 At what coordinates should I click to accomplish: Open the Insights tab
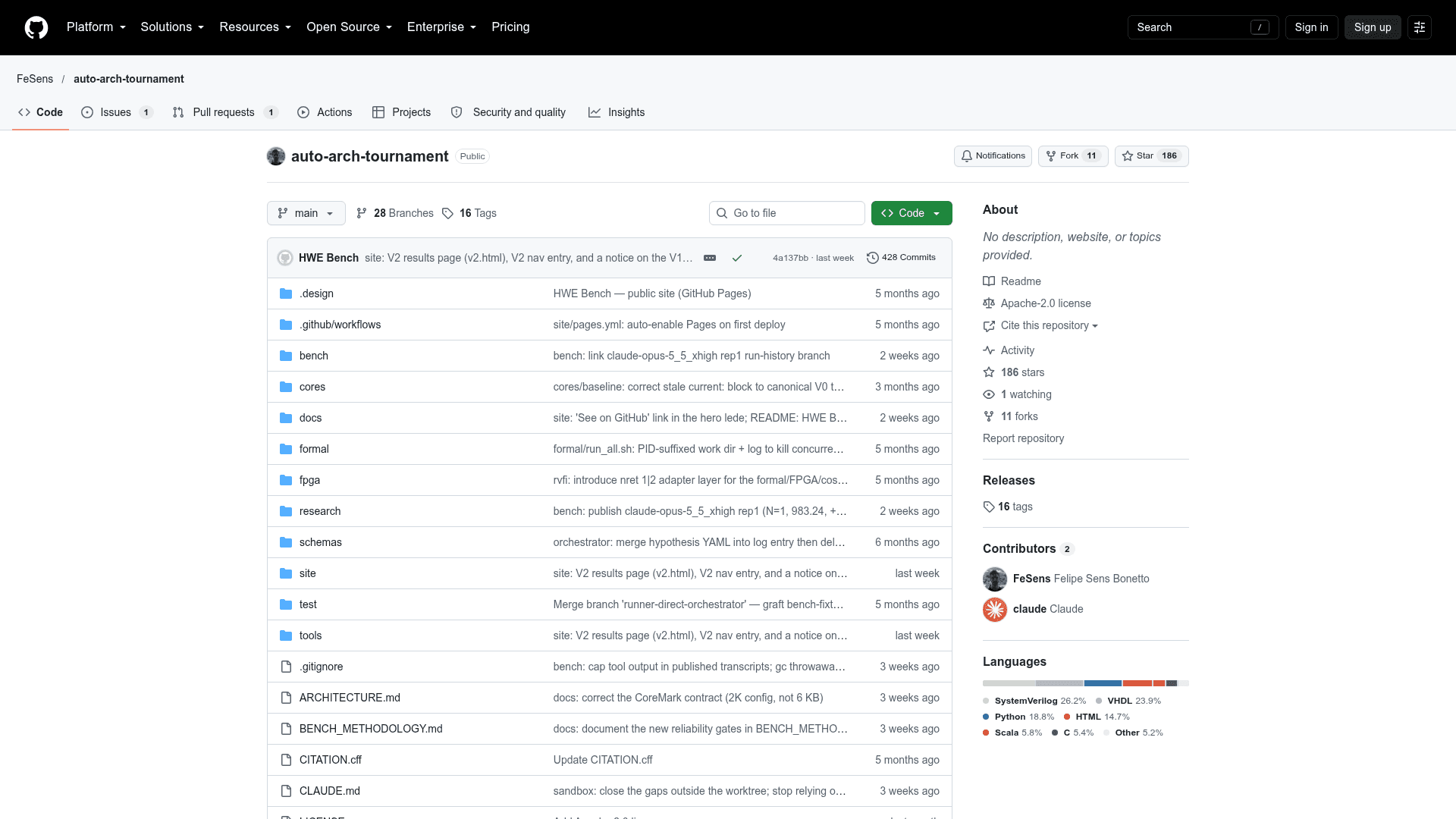pos(617,112)
